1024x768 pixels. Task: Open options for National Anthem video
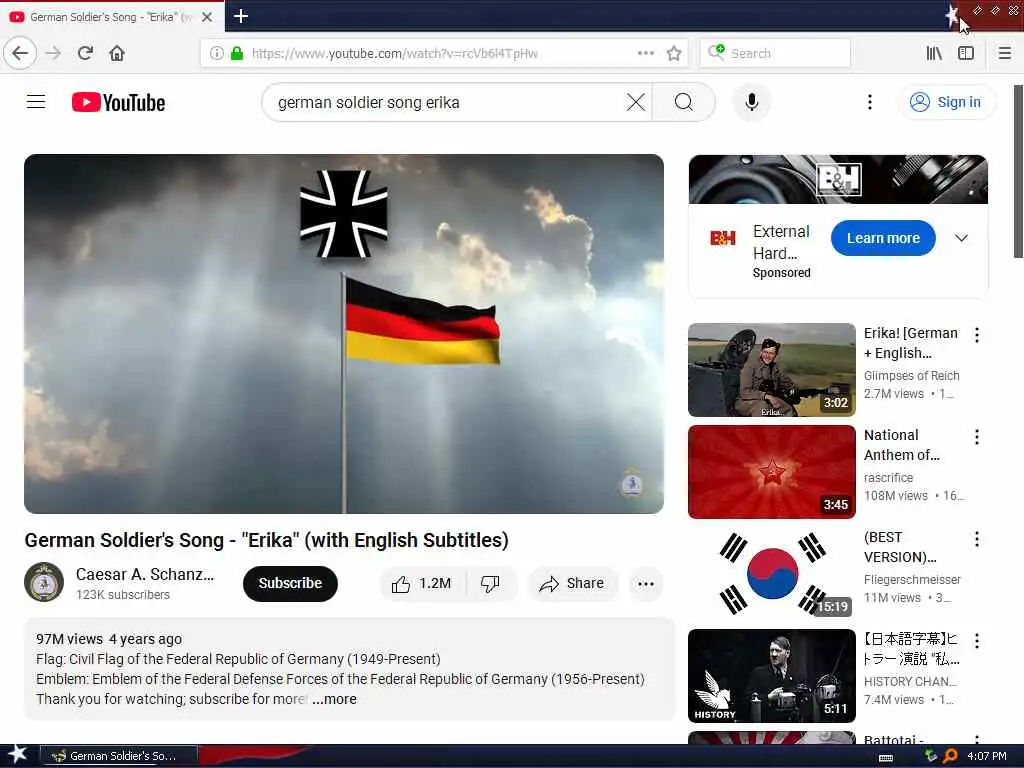pos(976,437)
